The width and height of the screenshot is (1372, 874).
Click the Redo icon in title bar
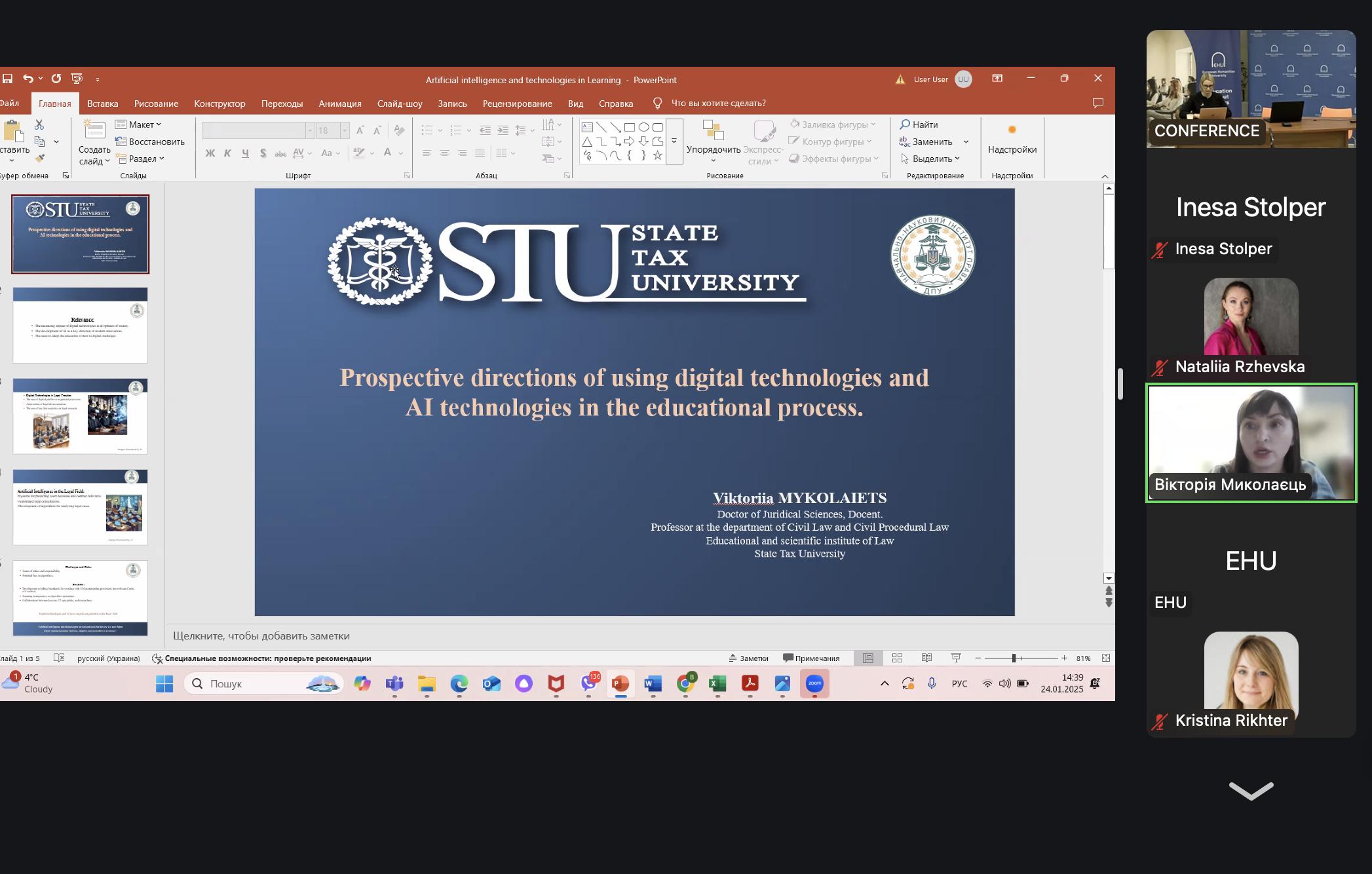coord(56,79)
